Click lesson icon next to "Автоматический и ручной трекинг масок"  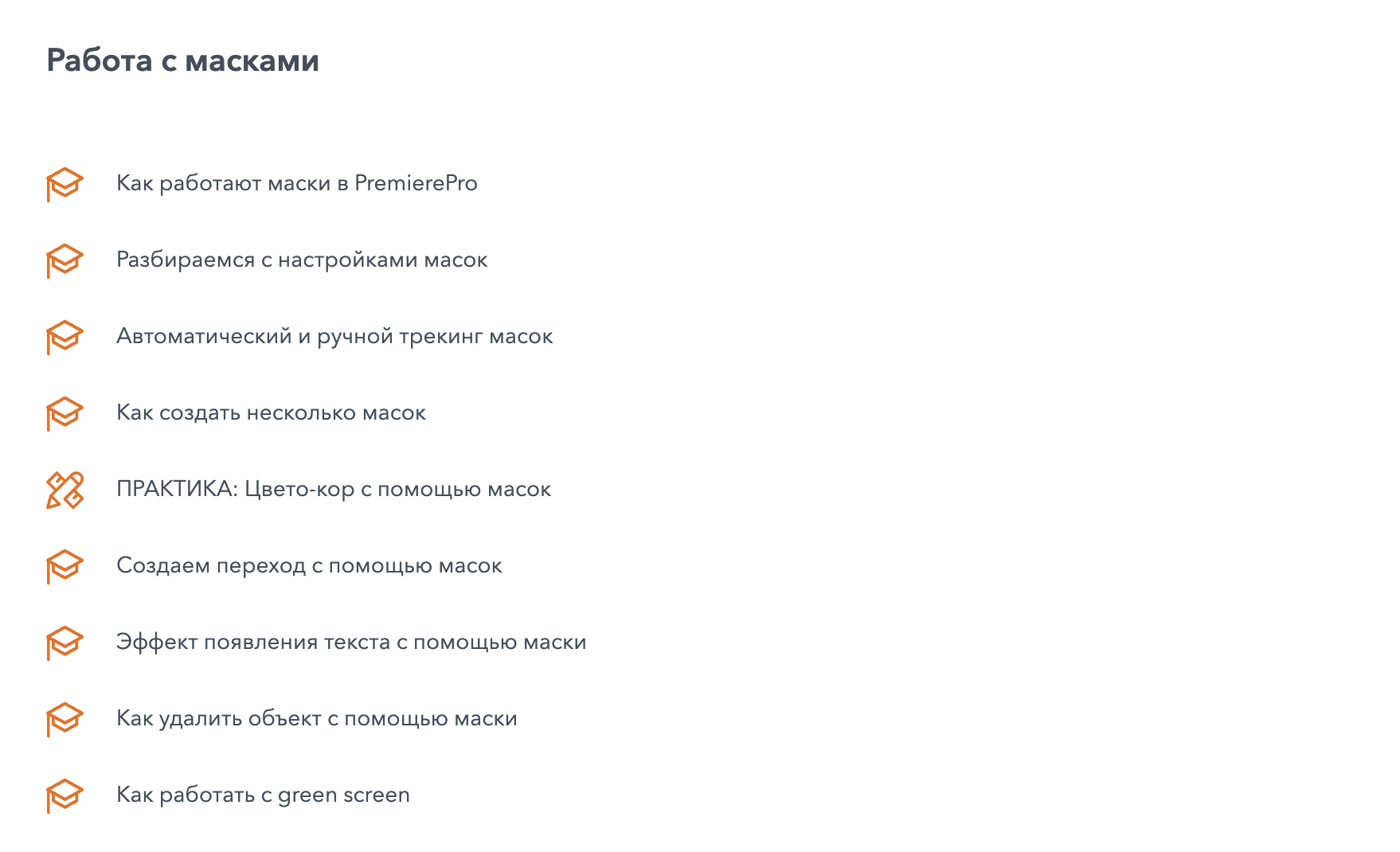65,337
